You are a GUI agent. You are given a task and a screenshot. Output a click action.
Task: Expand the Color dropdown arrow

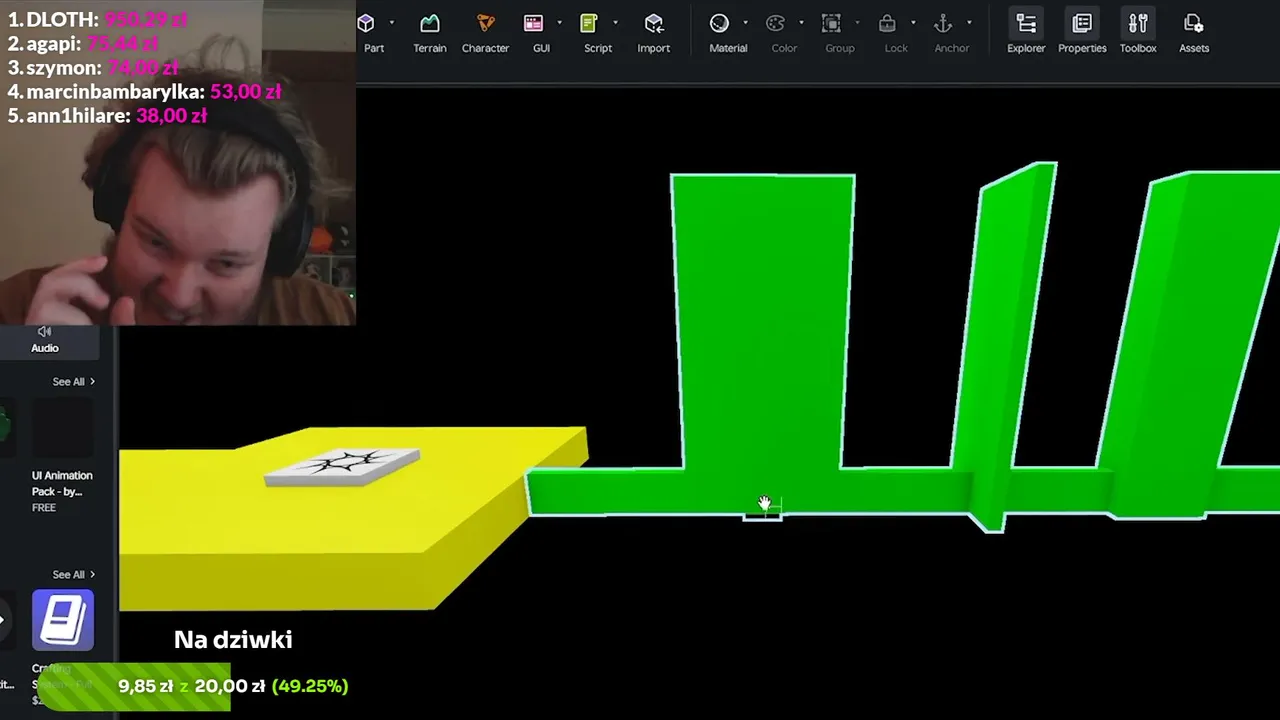[801, 23]
